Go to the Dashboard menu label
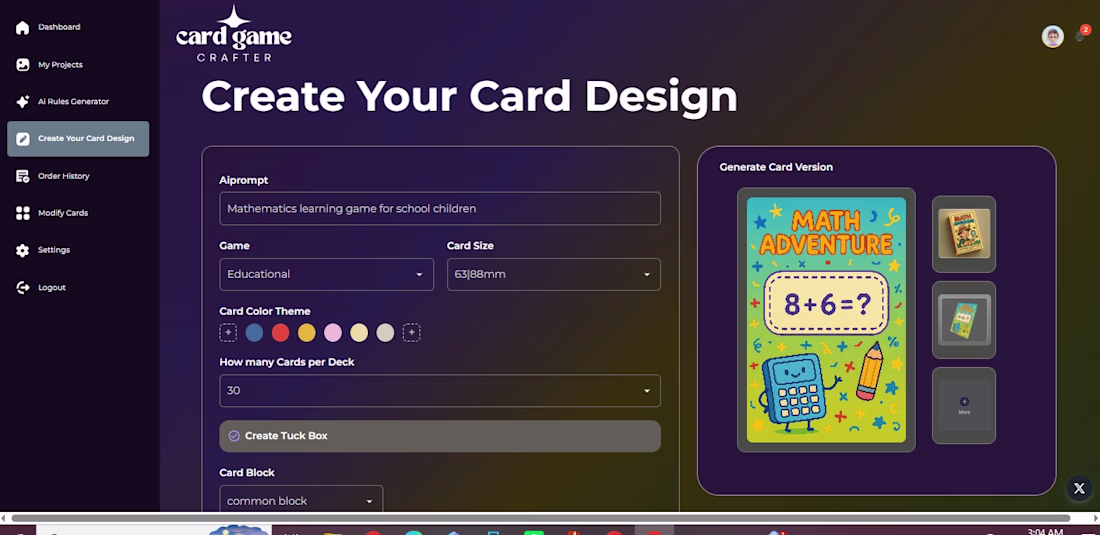This screenshot has height=535, width=1100. coord(59,27)
